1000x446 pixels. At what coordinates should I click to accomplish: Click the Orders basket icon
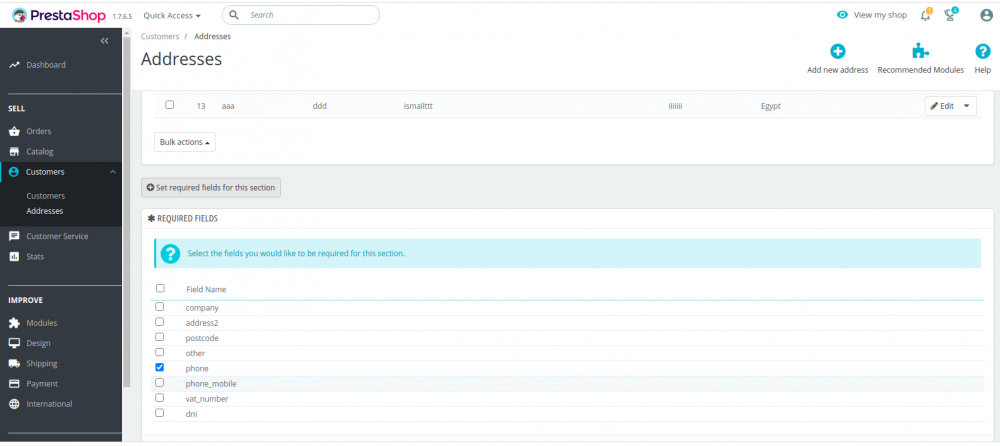click(14, 131)
